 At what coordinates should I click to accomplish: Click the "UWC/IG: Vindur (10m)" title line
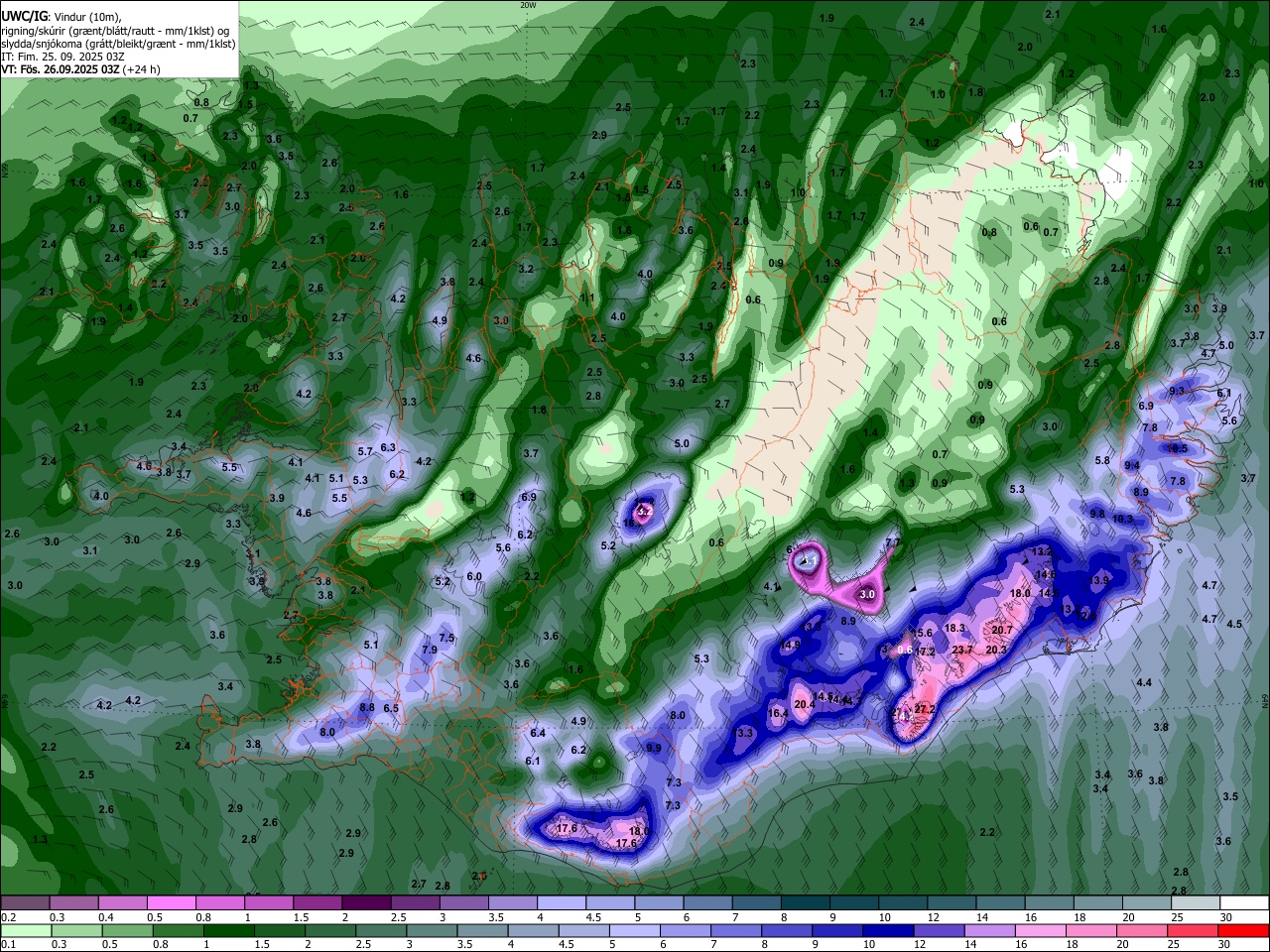click(62, 18)
